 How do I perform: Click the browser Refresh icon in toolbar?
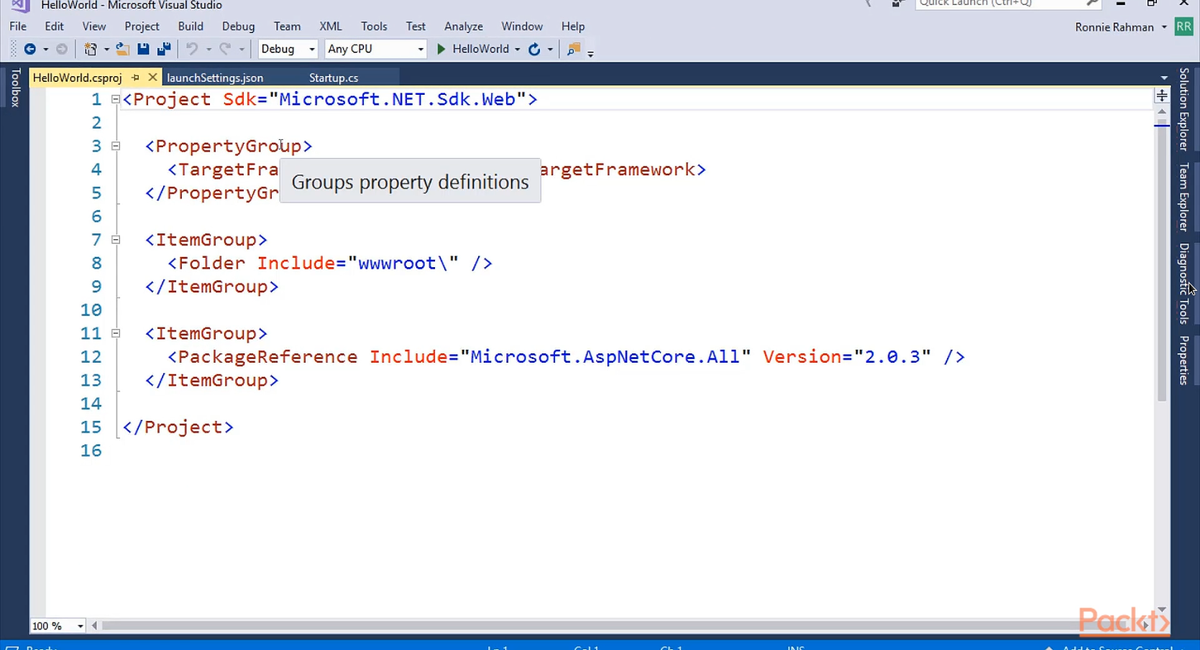pos(534,49)
